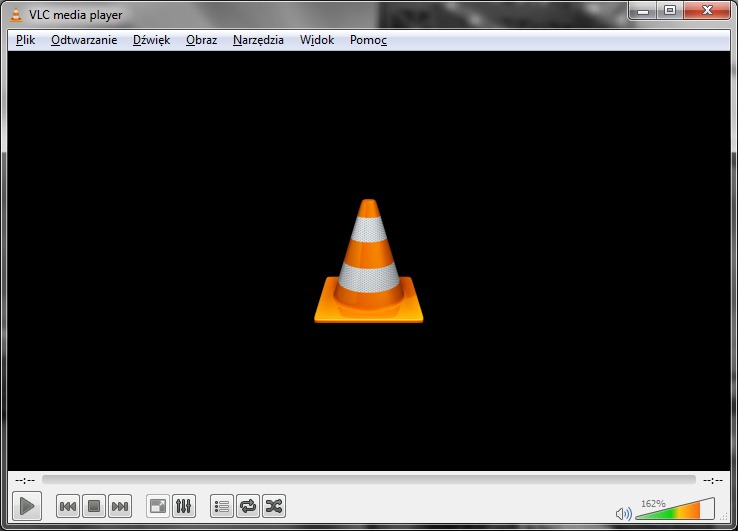The height and width of the screenshot is (531, 738).
Task: Show the playlist list icon
Action: [x=222, y=506]
